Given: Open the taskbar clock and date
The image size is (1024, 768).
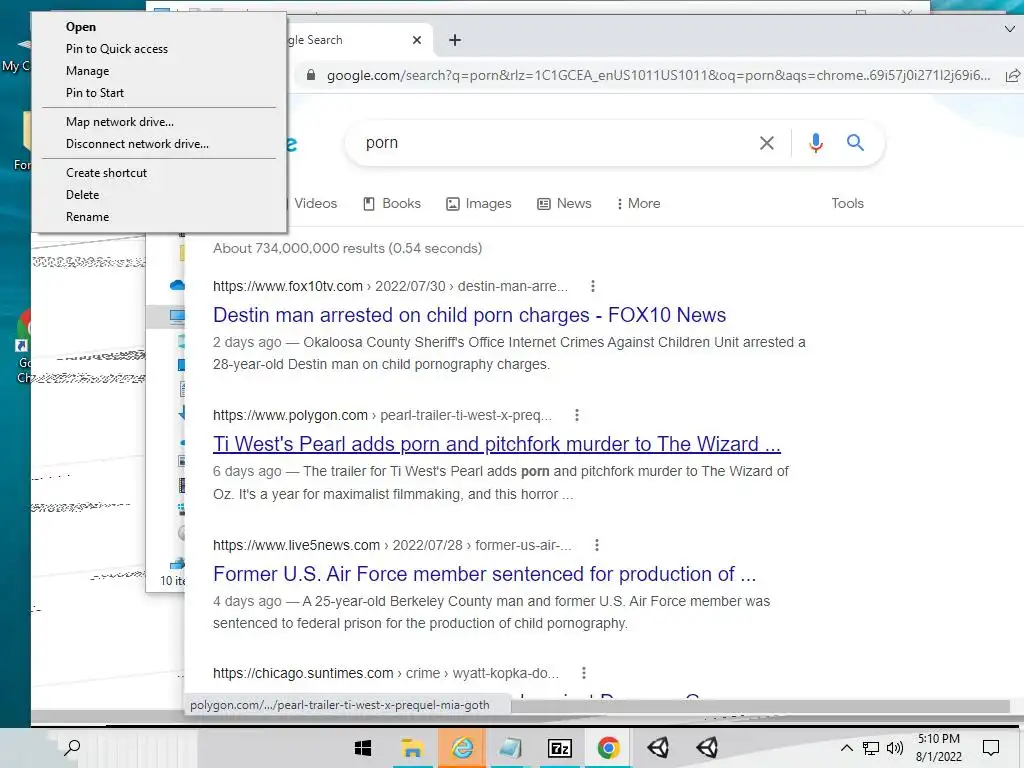Looking at the screenshot, I should coord(939,748).
